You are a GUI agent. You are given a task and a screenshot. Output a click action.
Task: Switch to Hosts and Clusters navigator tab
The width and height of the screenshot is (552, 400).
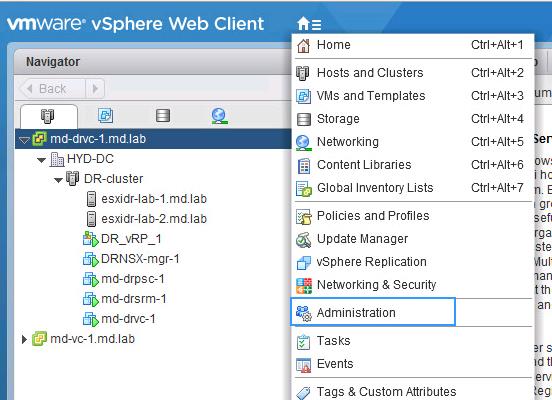tap(48, 116)
